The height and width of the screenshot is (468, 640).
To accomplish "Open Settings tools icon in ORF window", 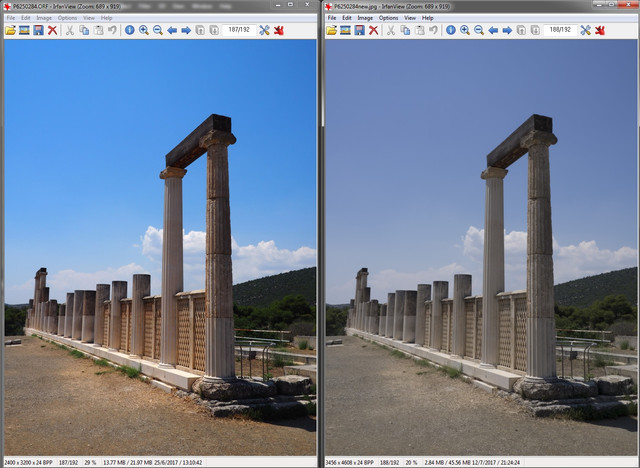I will click(264, 30).
